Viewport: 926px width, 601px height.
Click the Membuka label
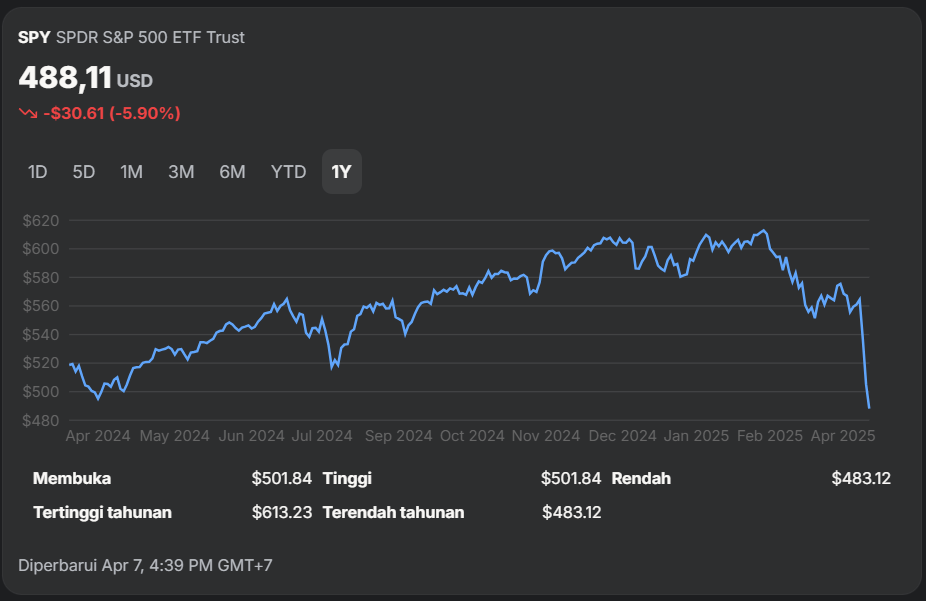(72, 478)
